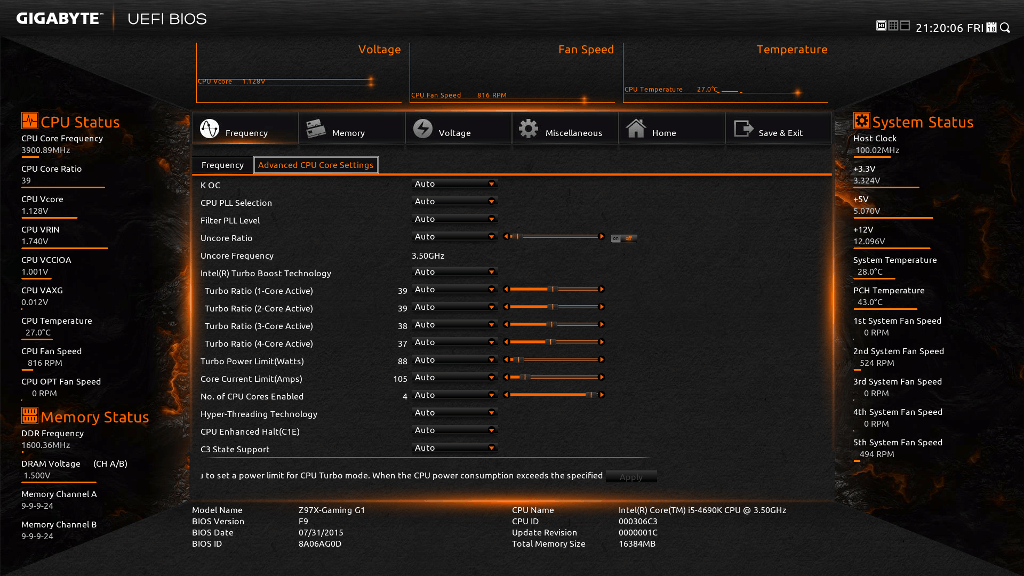Screen dimensions: 1024x576
Task: Click the 21:20:06 FRI clock display
Action: 950,28
